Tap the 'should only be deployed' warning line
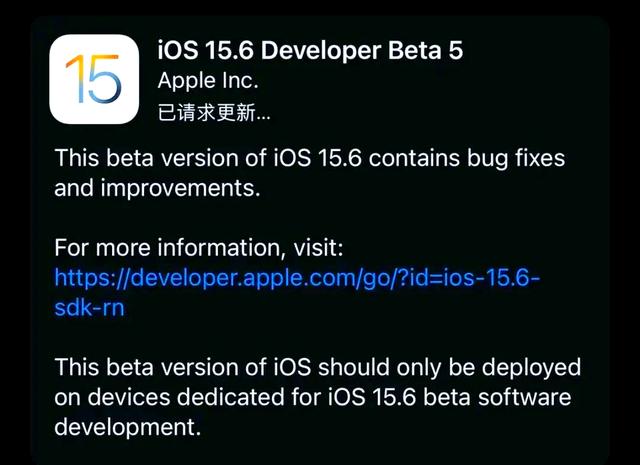 318,367
